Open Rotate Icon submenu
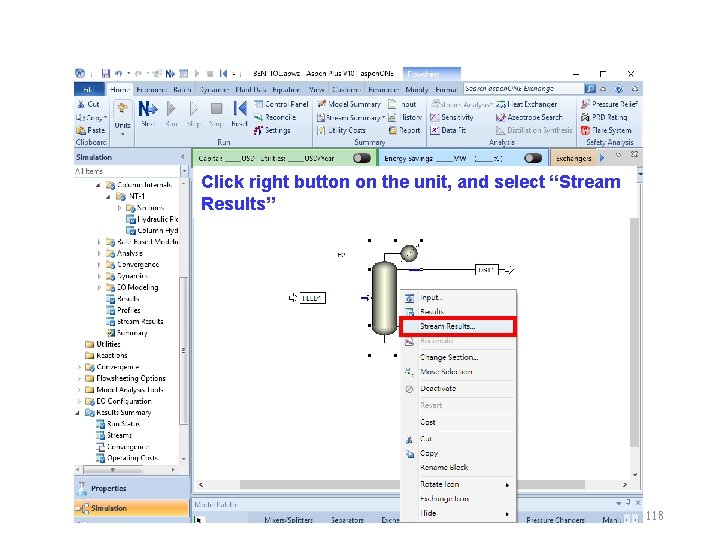Viewport: 720px width, 540px height. [458, 484]
